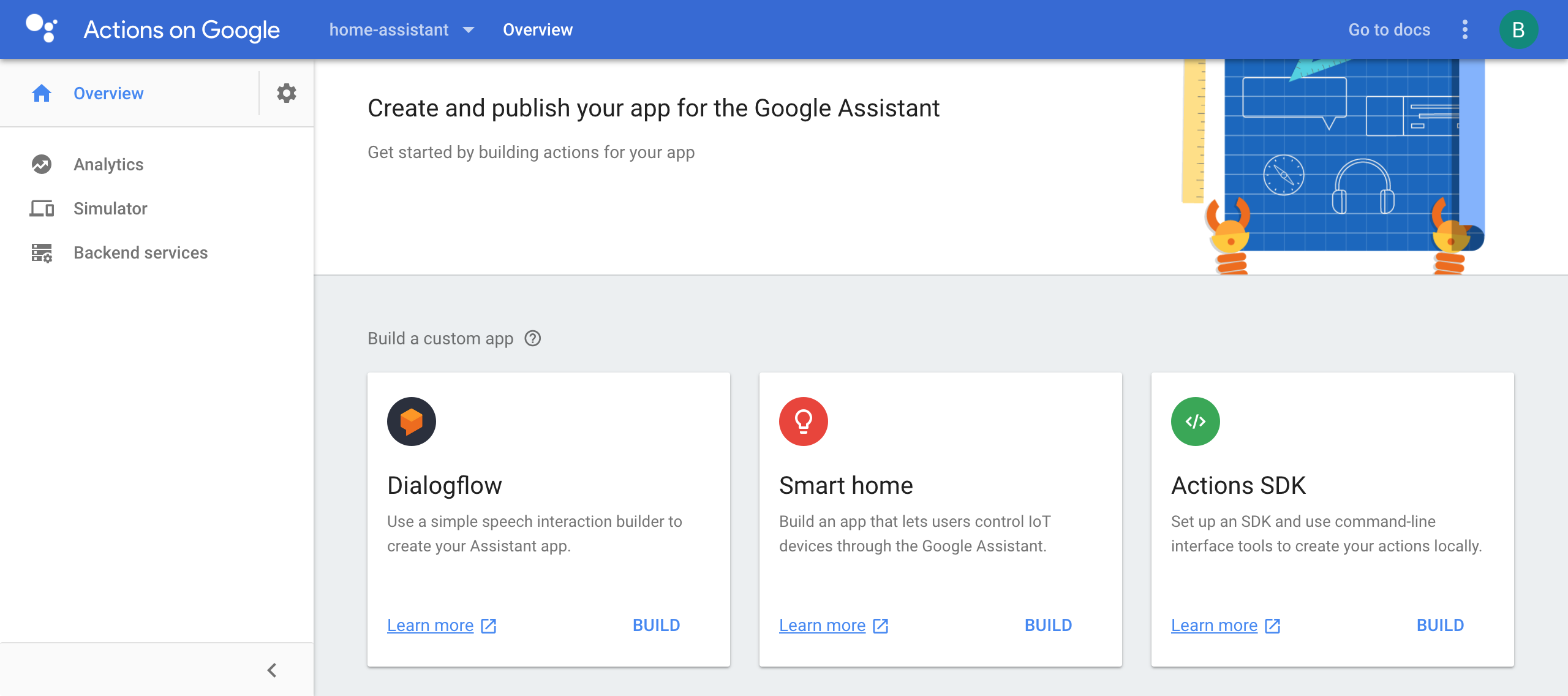This screenshot has width=1568, height=696.
Task: Open Backend services via its gear icon
Action: click(x=40, y=252)
